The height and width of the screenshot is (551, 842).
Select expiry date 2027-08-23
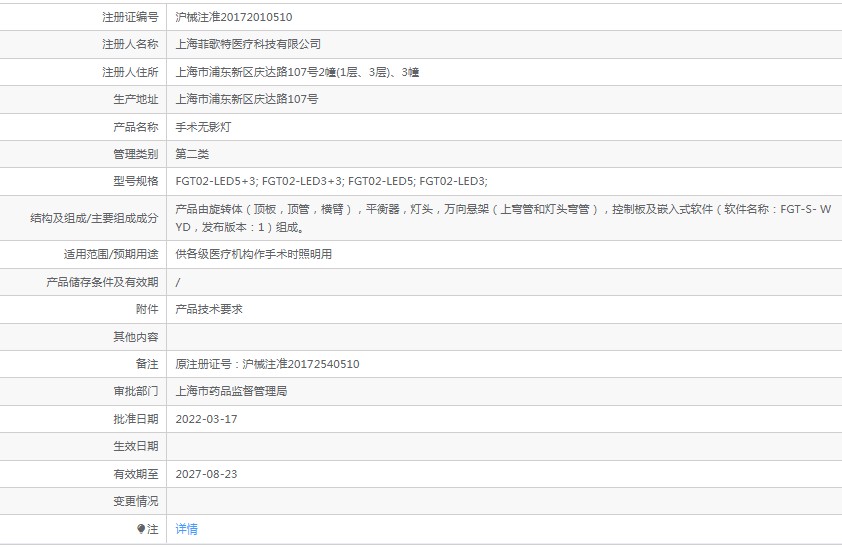(x=206, y=474)
